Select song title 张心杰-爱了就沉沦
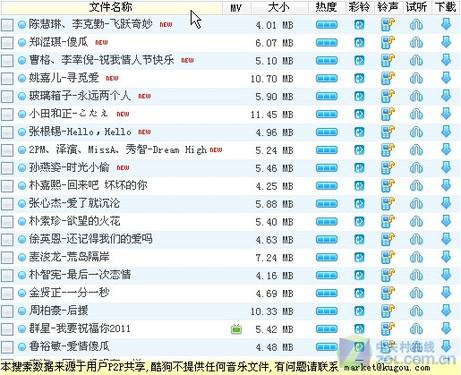The width and height of the screenshot is (461, 375). [x=74, y=203]
